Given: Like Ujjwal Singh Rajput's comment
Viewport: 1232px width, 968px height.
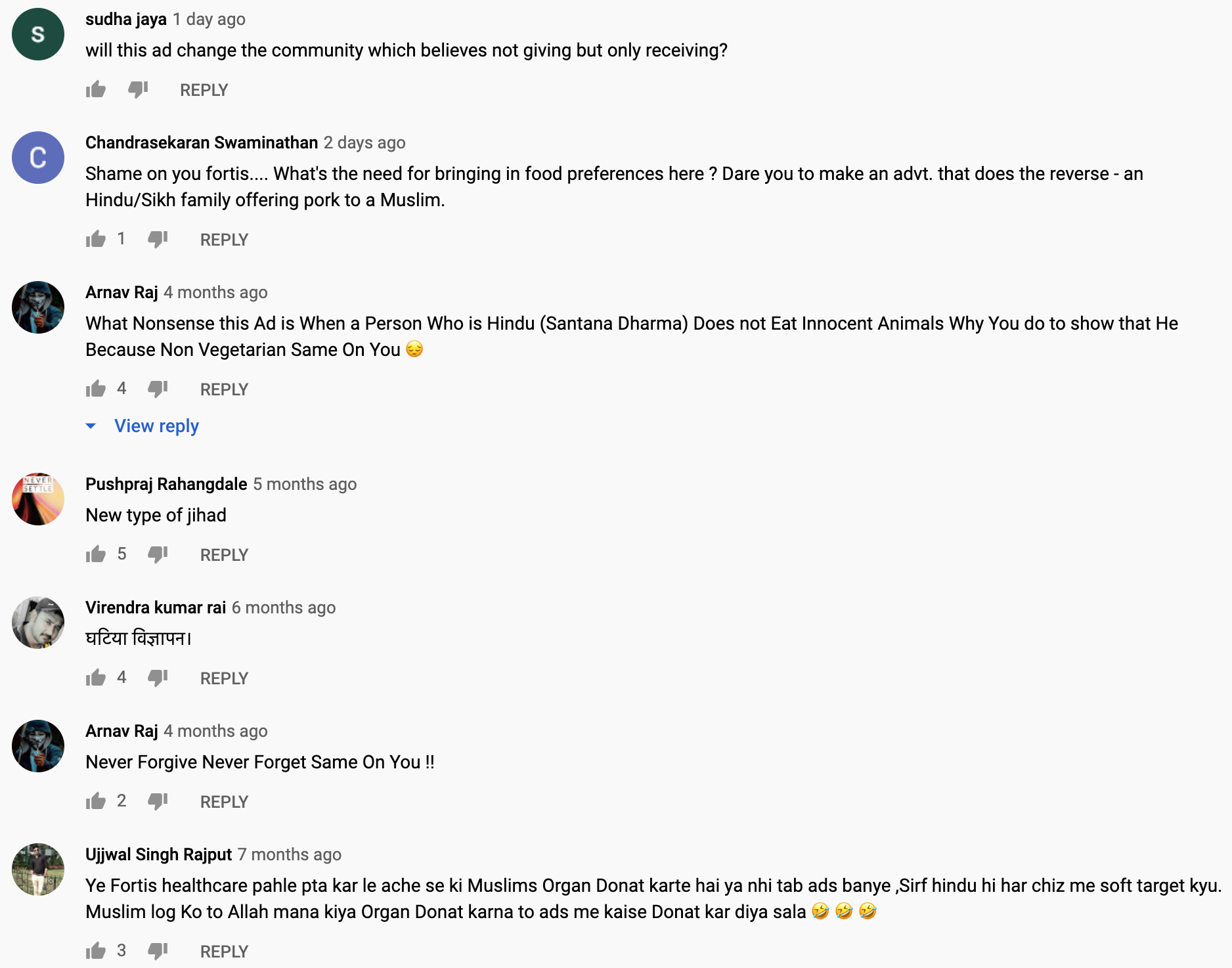Looking at the screenshot, I should pyautogui.click(x=96, y=951).
